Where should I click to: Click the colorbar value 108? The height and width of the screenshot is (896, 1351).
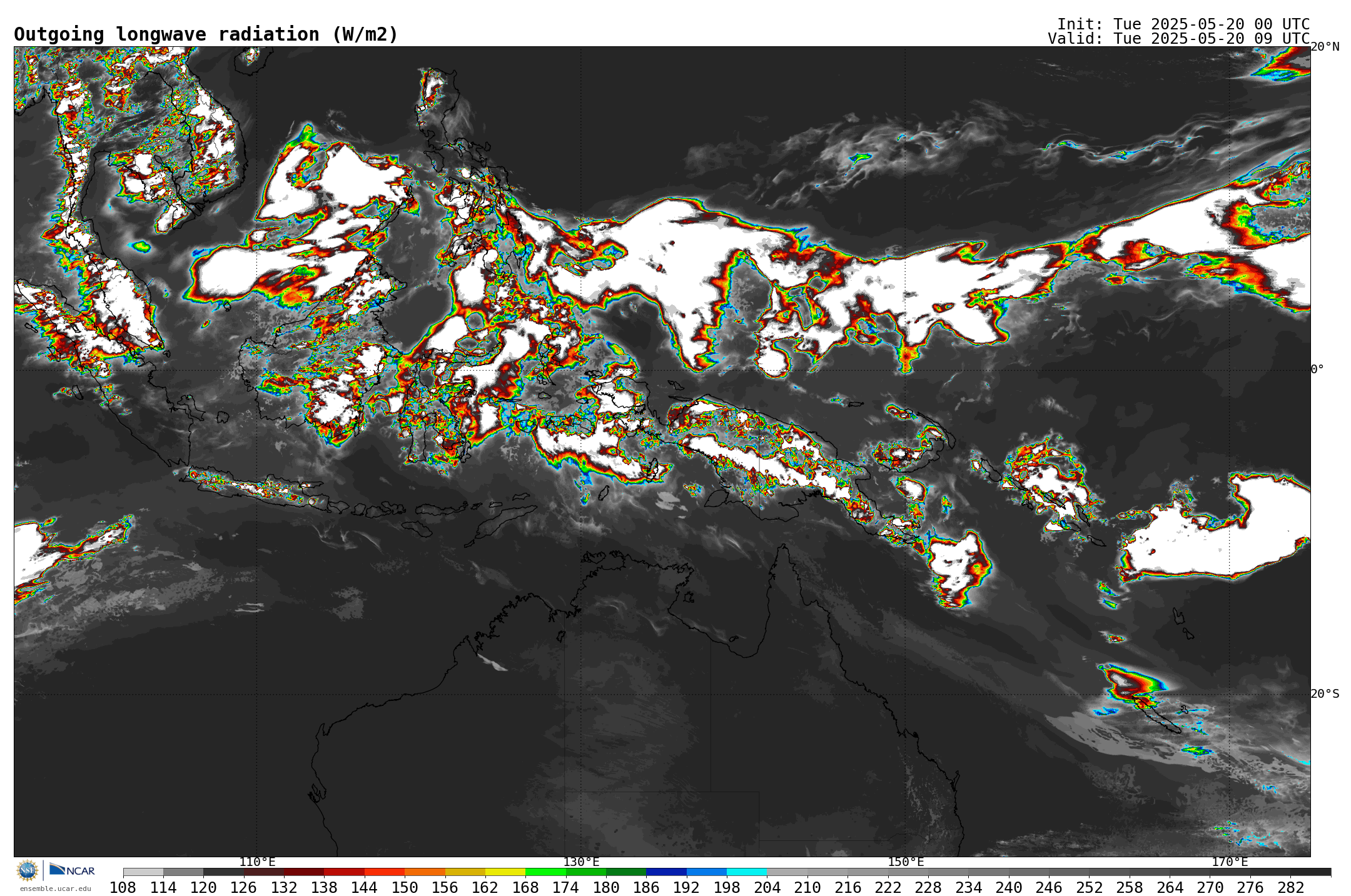click(x=123, y=887)
